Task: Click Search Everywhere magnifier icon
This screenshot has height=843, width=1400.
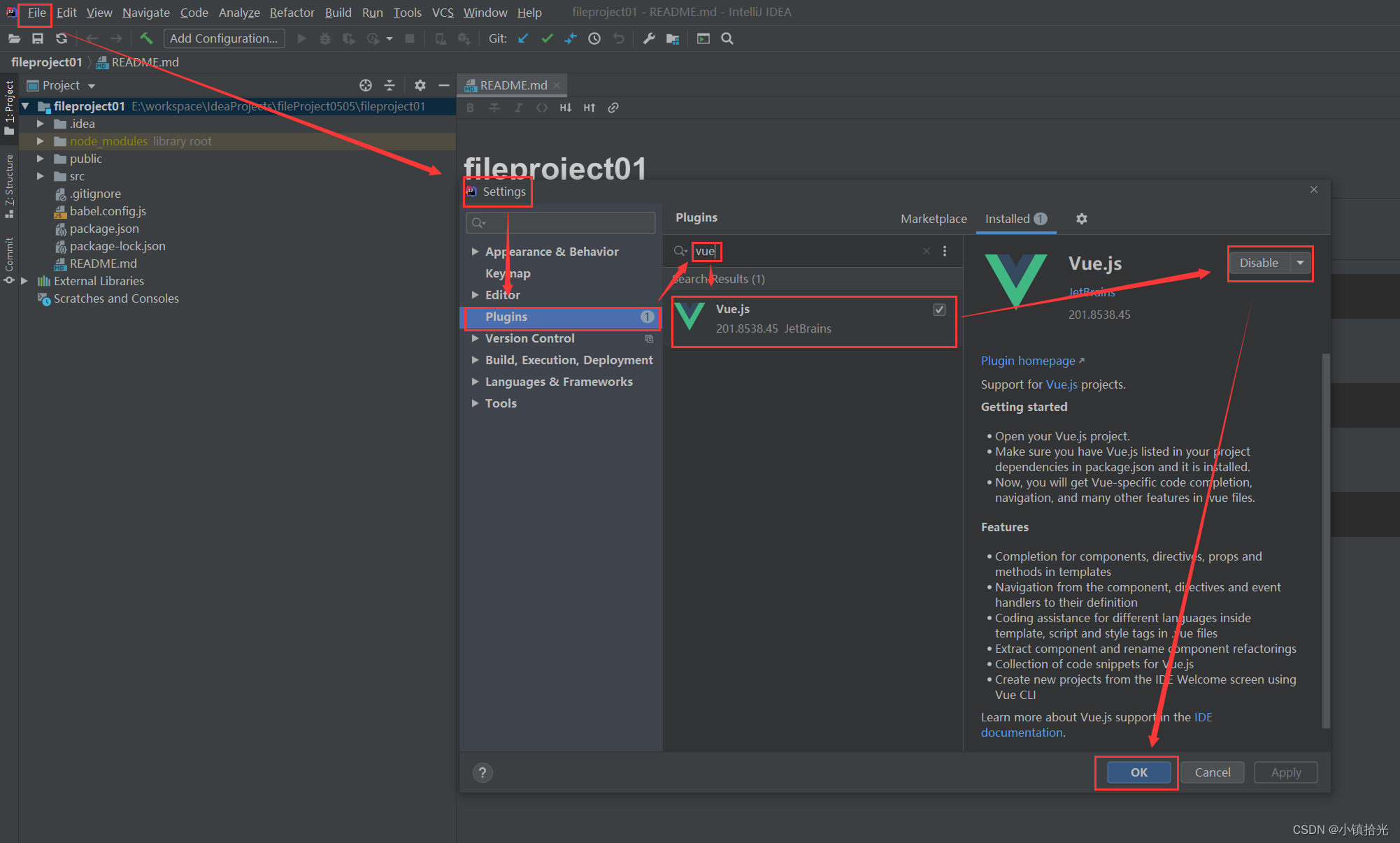Action: click(727, 38)
